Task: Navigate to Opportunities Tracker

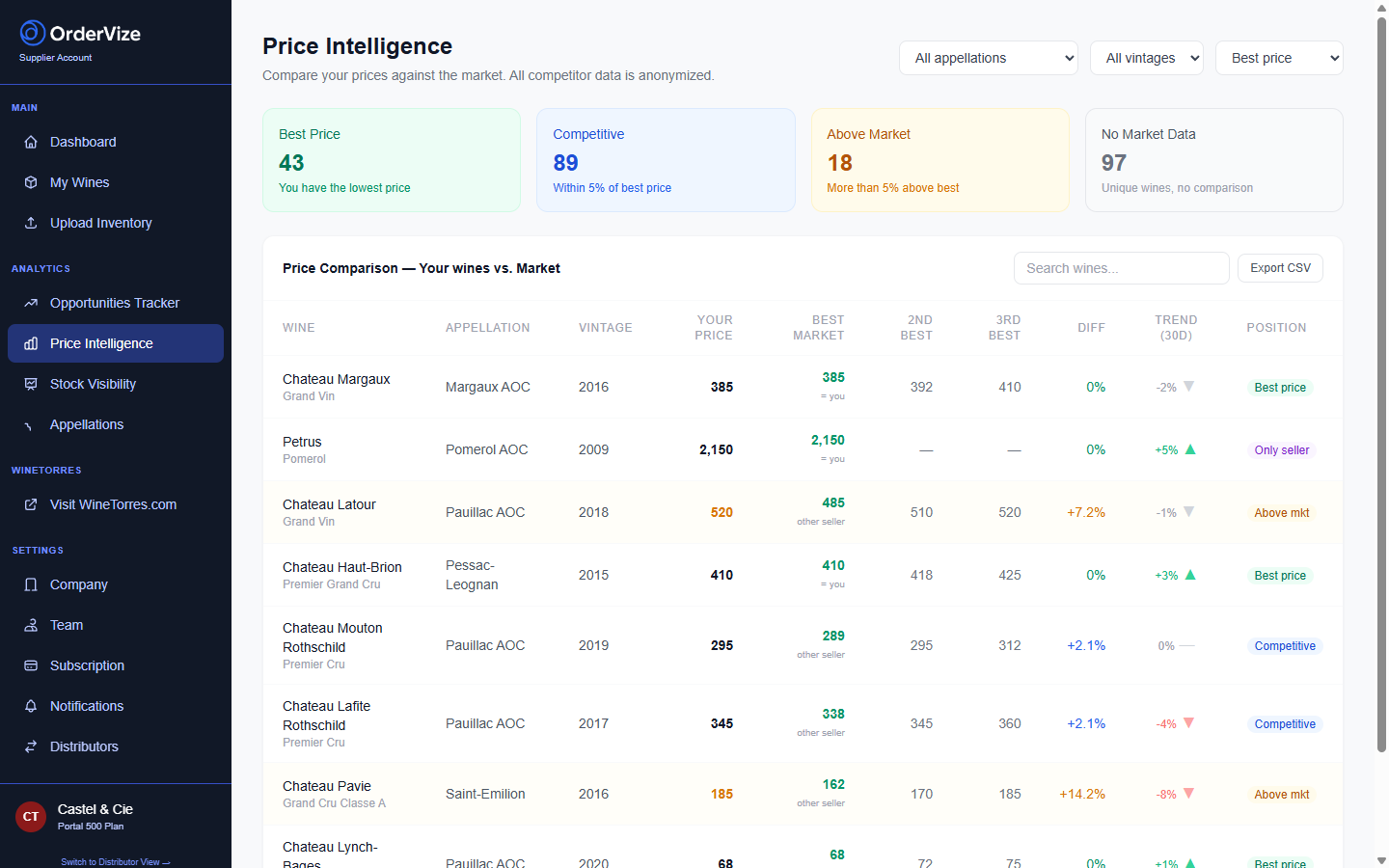Action: pyautogui.click(x=116, y=303)
